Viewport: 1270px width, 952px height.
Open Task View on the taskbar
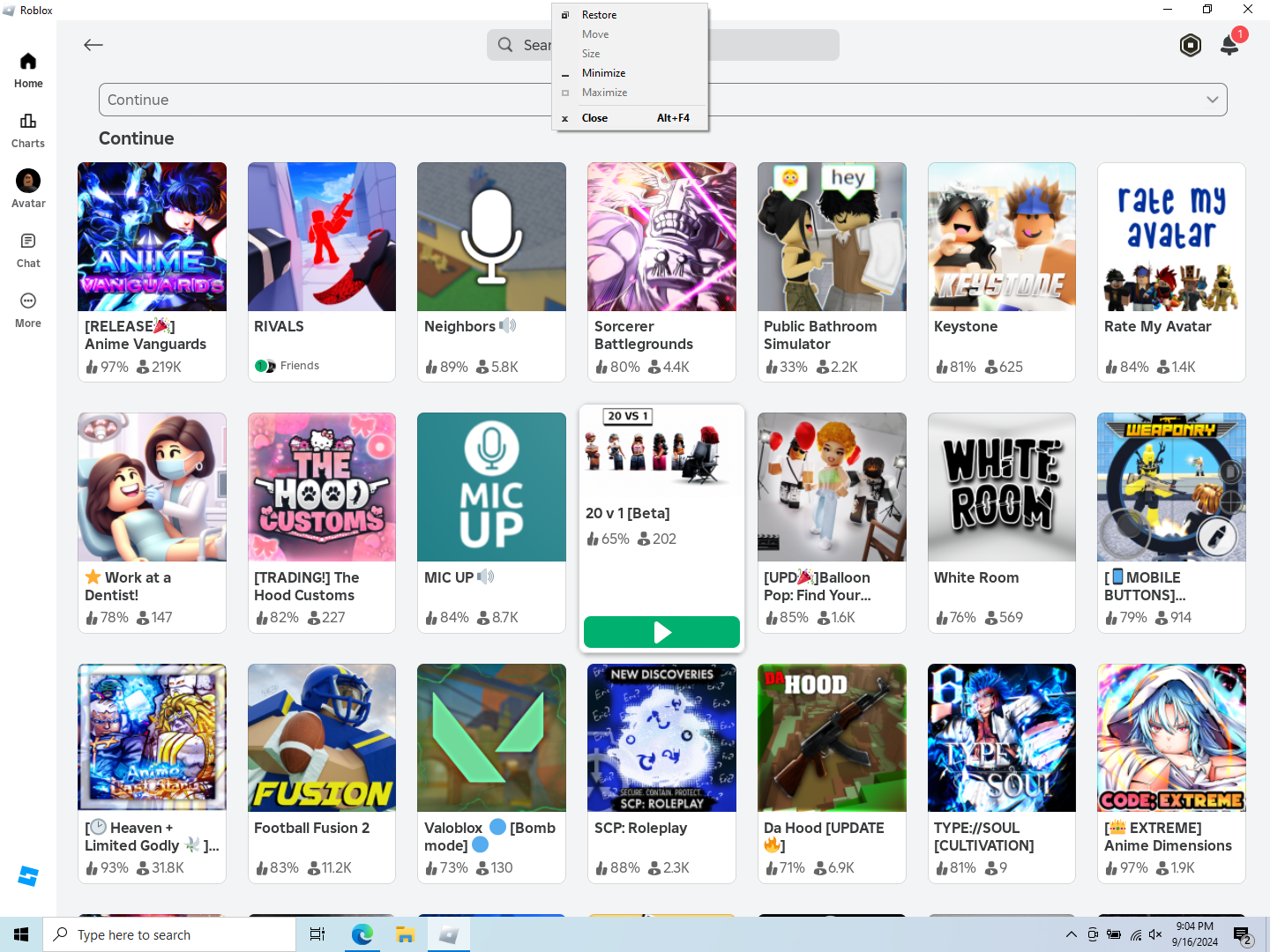[317, 934]
